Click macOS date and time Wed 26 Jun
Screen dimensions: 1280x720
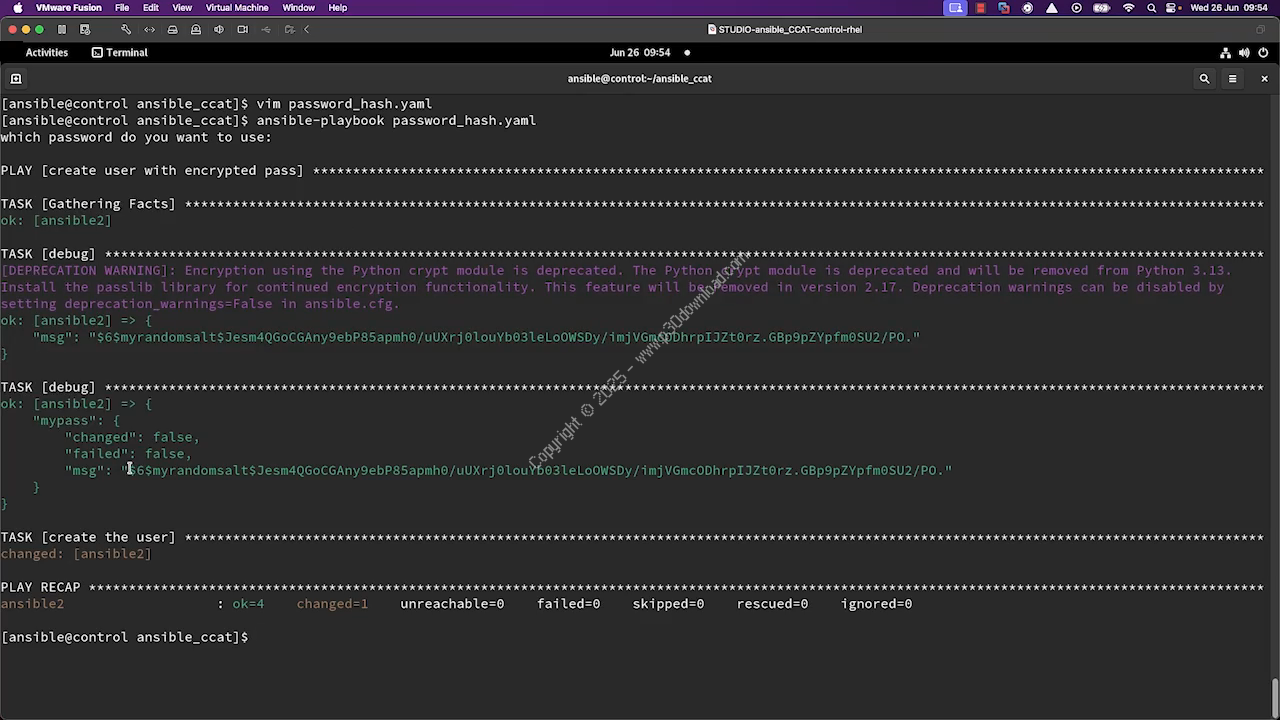1231,8
